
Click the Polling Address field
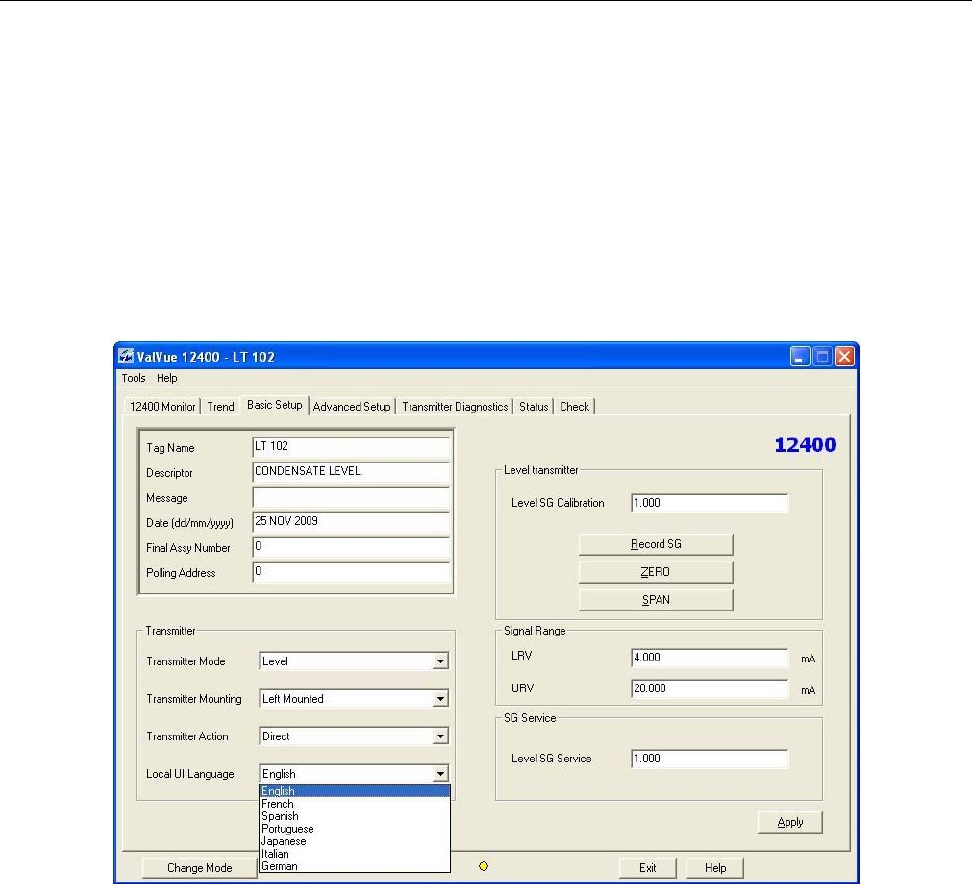coord(351,572)
